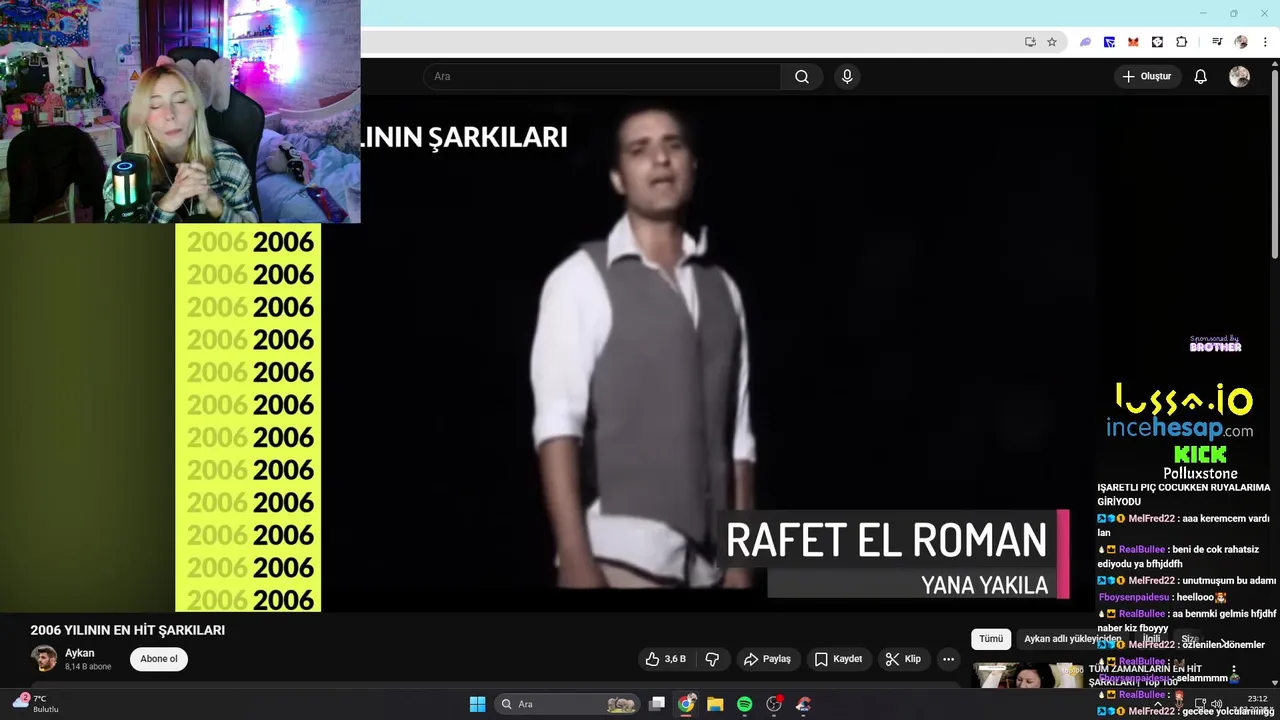The width and height of the screenshot is (1280, 720).
Task: Open Chrome media controls icon
Action: pyautogui.click(x=1217, y=42)
